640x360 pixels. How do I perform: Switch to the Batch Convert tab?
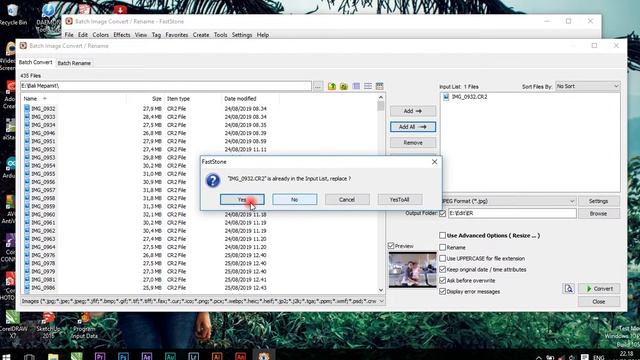(36, 62)
